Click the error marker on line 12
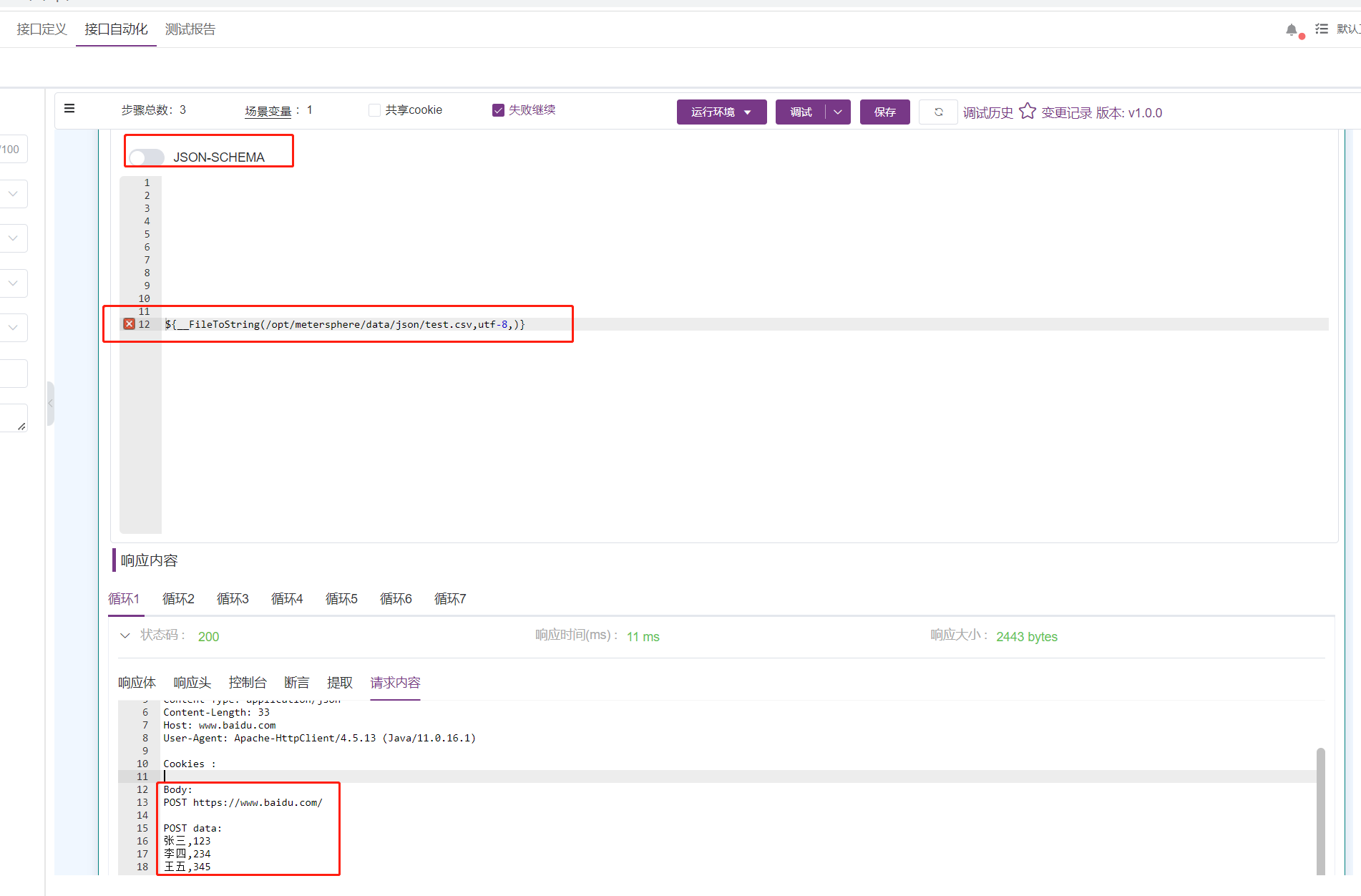The image size is (1361, 896). [129, 324]
